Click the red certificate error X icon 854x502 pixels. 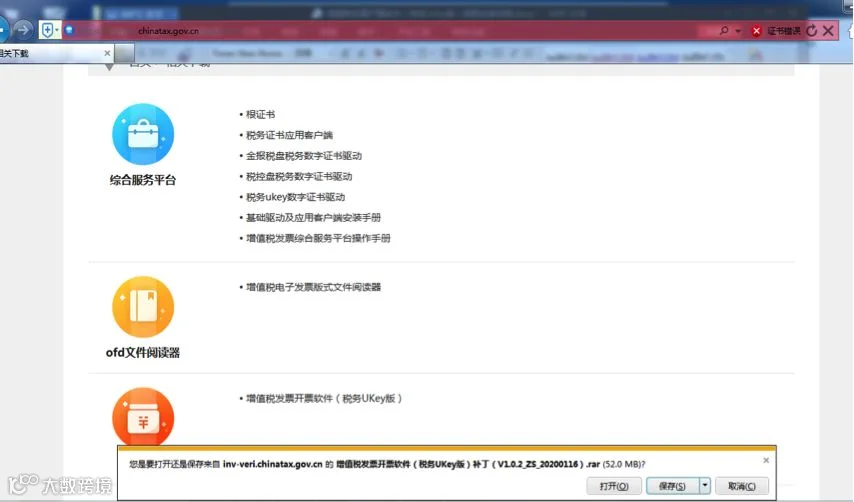[x=756, y=31]
